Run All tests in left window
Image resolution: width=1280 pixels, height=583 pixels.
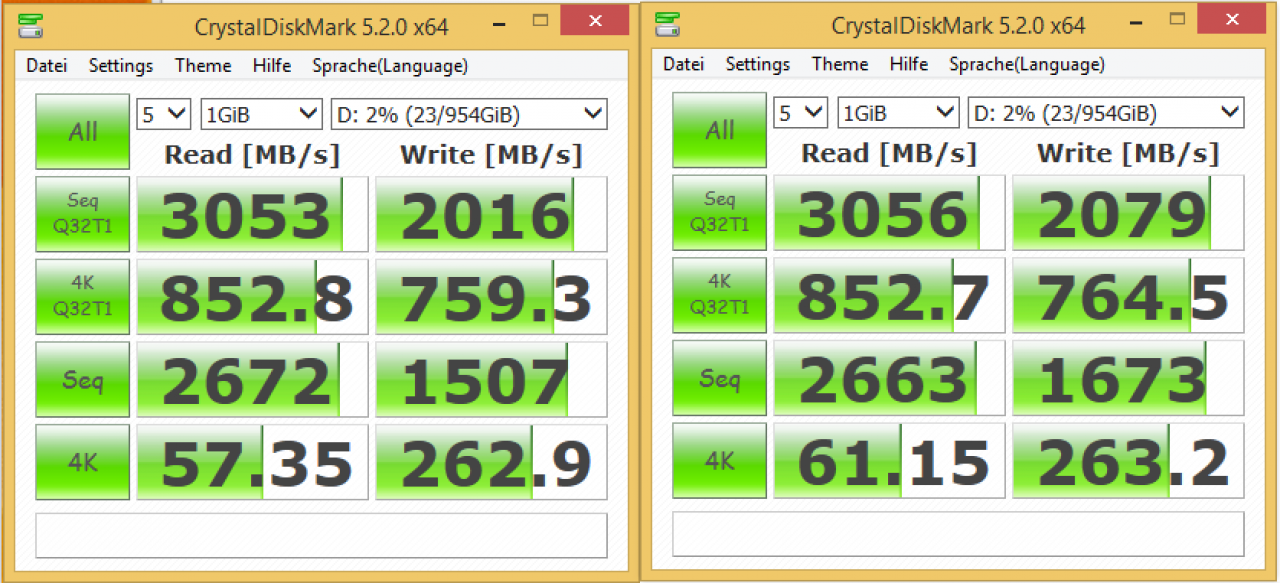[83, 132]
